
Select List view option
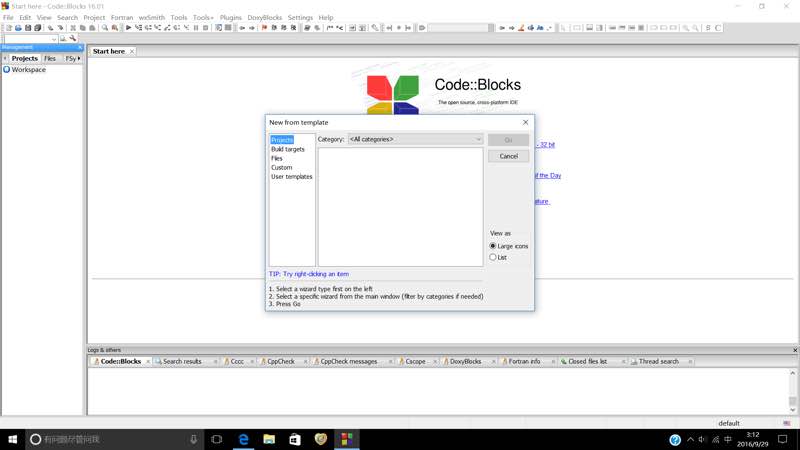pos(498,257)
